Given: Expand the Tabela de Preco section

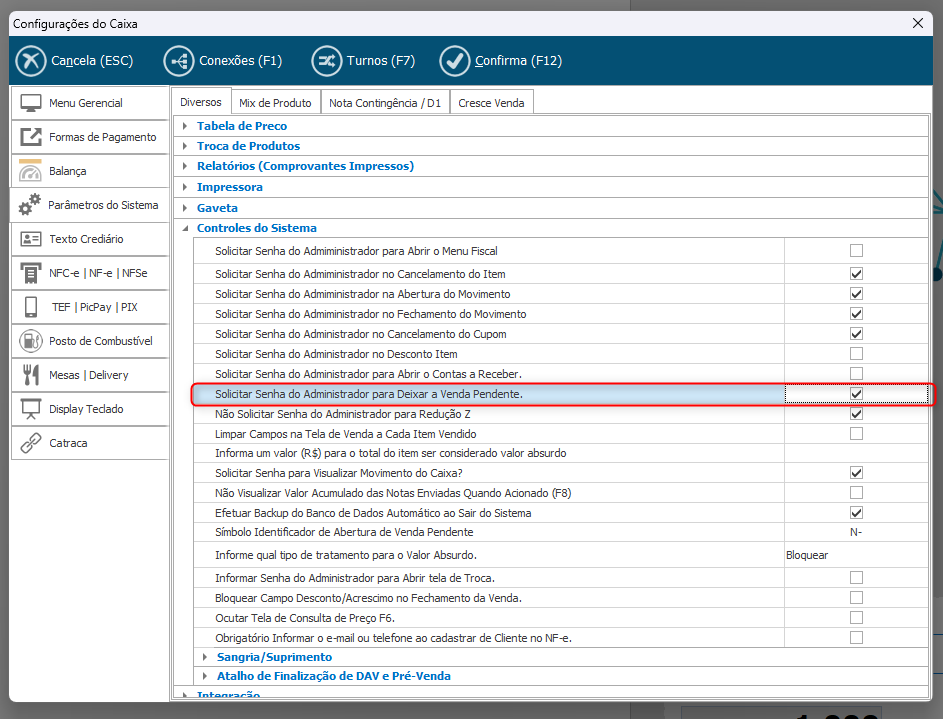Looking at the screenshot, I should click(x=185, y=126).
